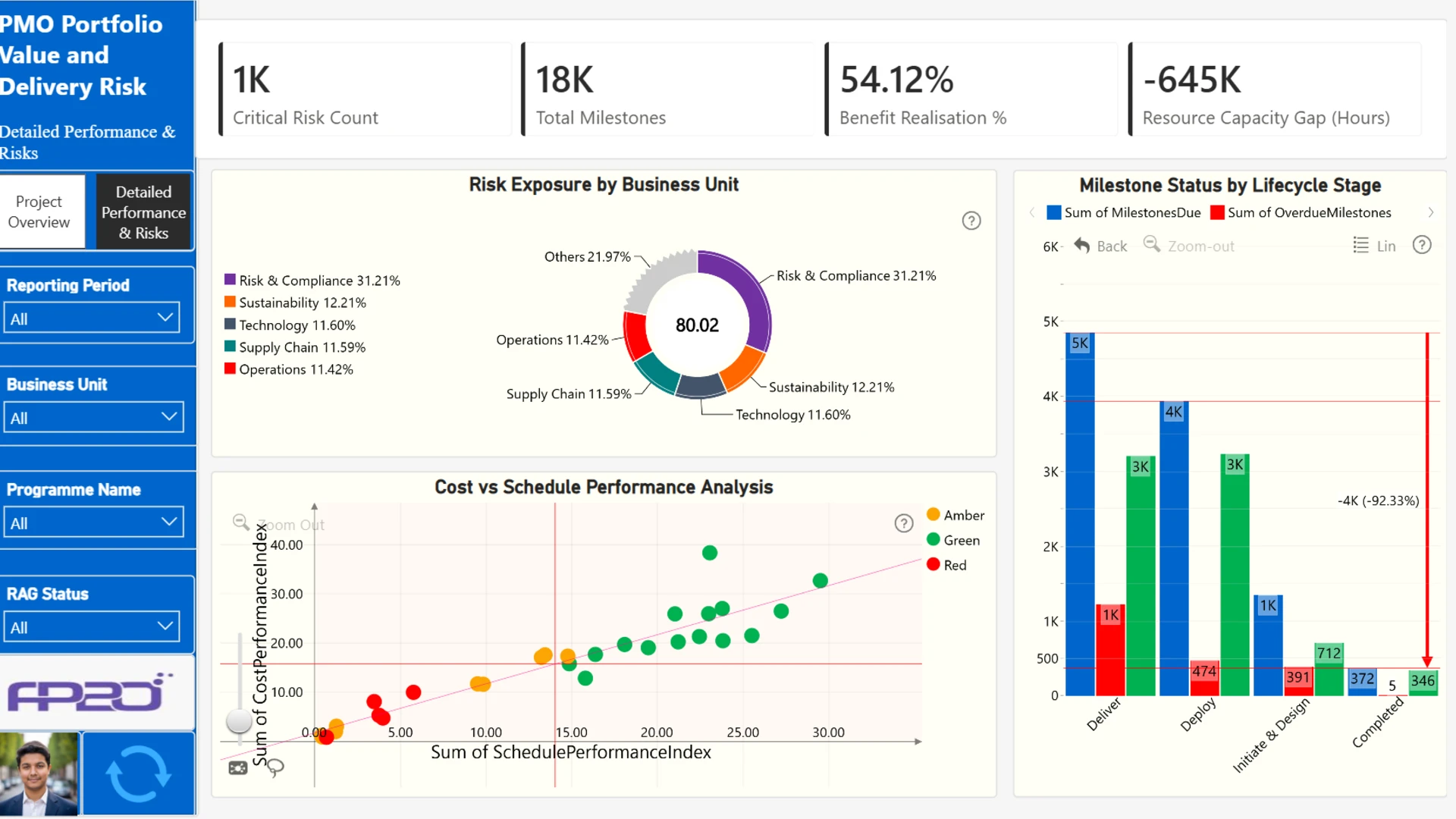Click the lasso selection icon below scatter
The height and width of the screenshot is (819, 1456).
pyautogui.click(x=275, y=767)
